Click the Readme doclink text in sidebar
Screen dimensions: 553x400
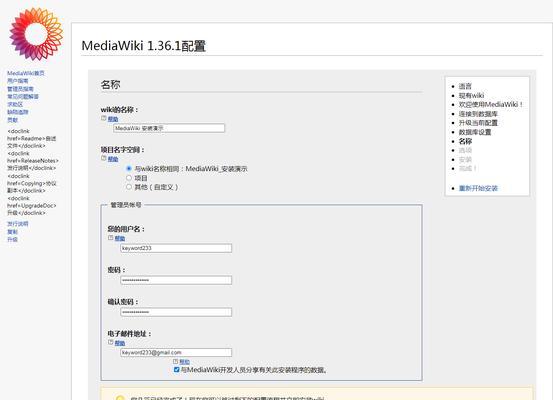click(31, 139)
